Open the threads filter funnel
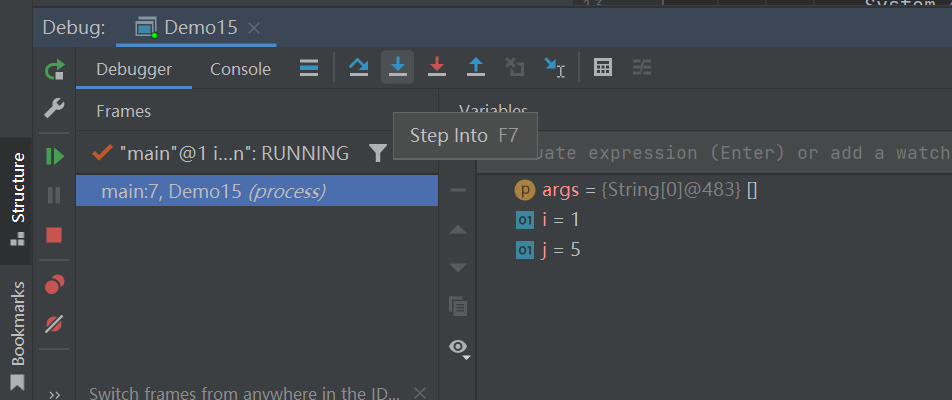The image size is (952, 400). 377,153
